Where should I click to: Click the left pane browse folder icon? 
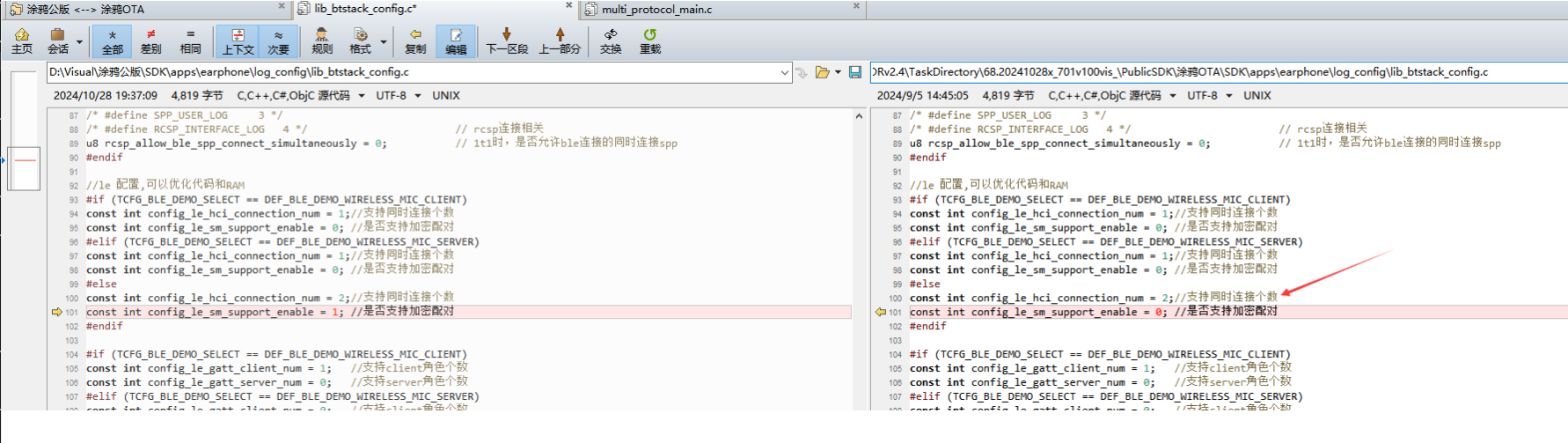(822, 72)
